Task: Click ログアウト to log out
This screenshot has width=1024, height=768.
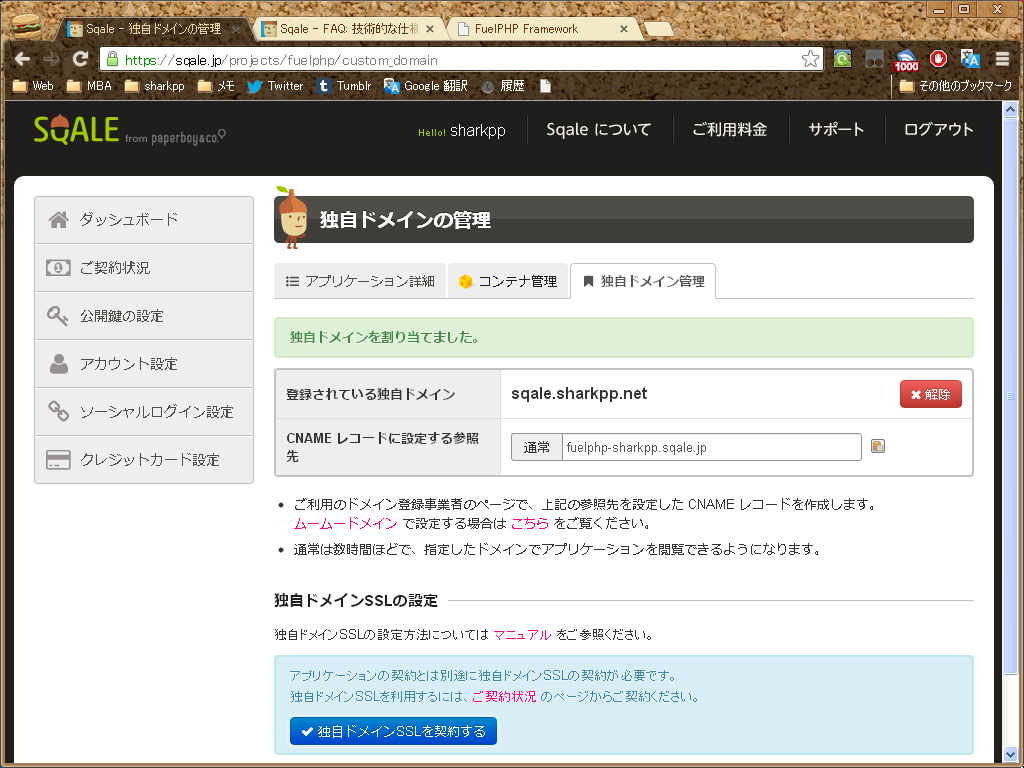Action: pos(938,129)
